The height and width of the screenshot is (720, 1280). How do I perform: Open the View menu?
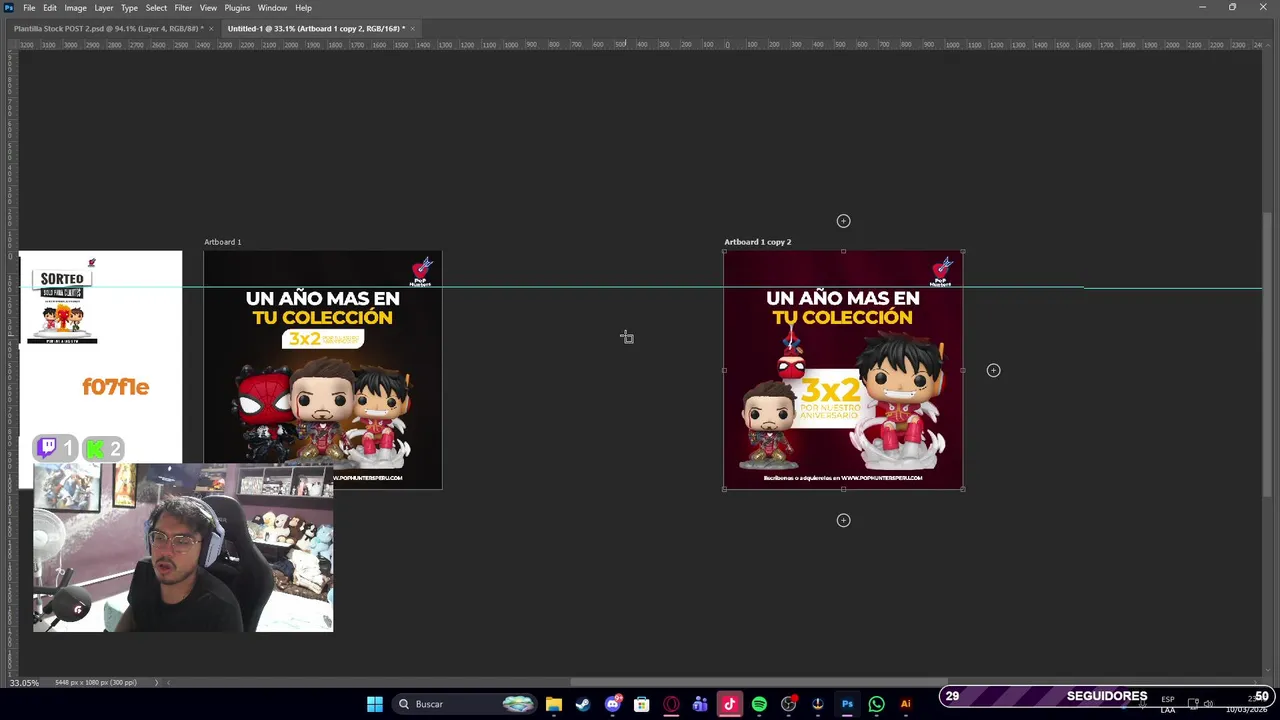coord(208,8)
